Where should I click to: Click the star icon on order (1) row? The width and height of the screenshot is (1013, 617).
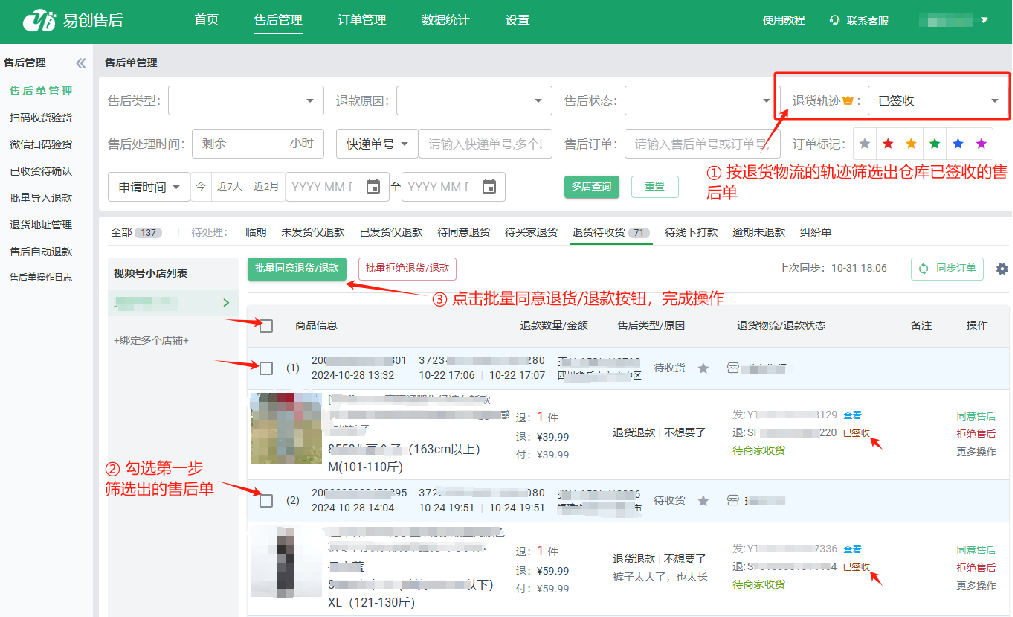click(703, 368)
